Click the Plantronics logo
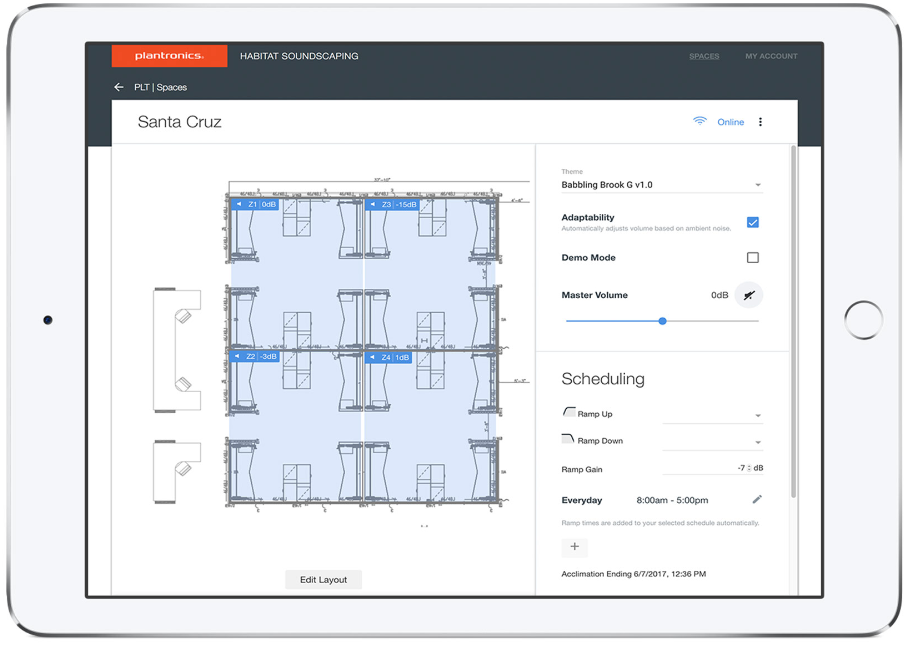The height and width of the screenshot is (646, 906). point(169,56)
